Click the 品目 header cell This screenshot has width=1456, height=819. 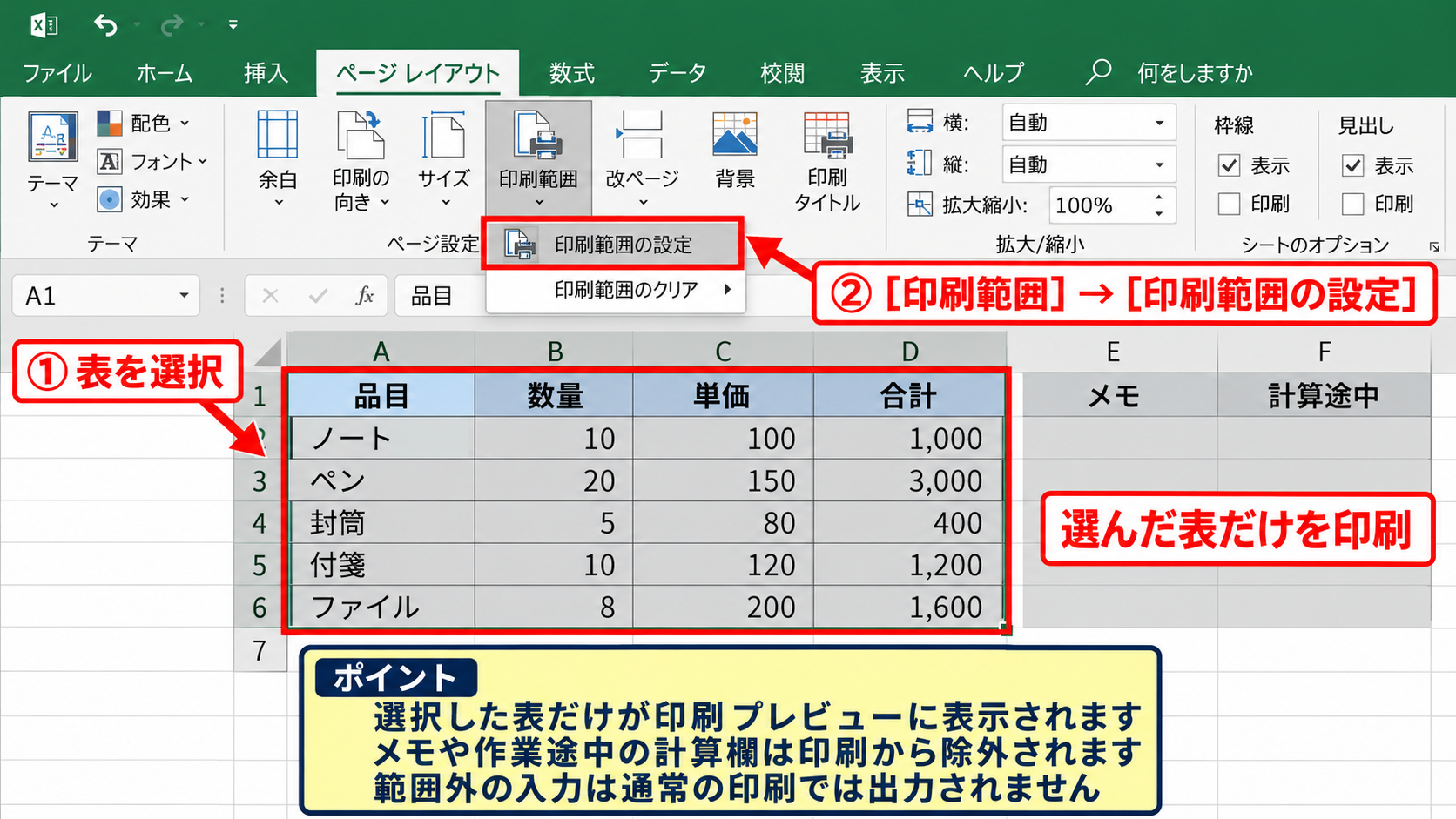[x=381, y=396]
